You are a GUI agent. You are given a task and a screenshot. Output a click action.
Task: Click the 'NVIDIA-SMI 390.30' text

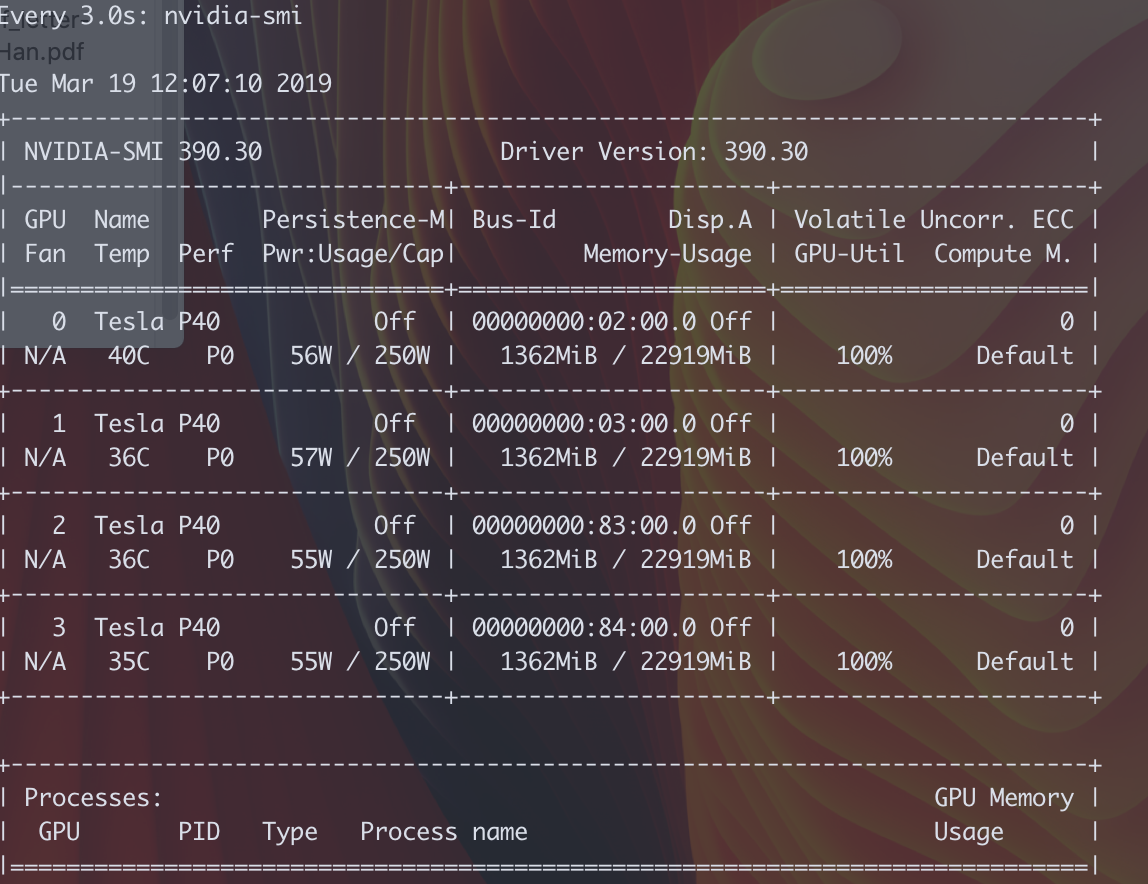coord(143,152)
